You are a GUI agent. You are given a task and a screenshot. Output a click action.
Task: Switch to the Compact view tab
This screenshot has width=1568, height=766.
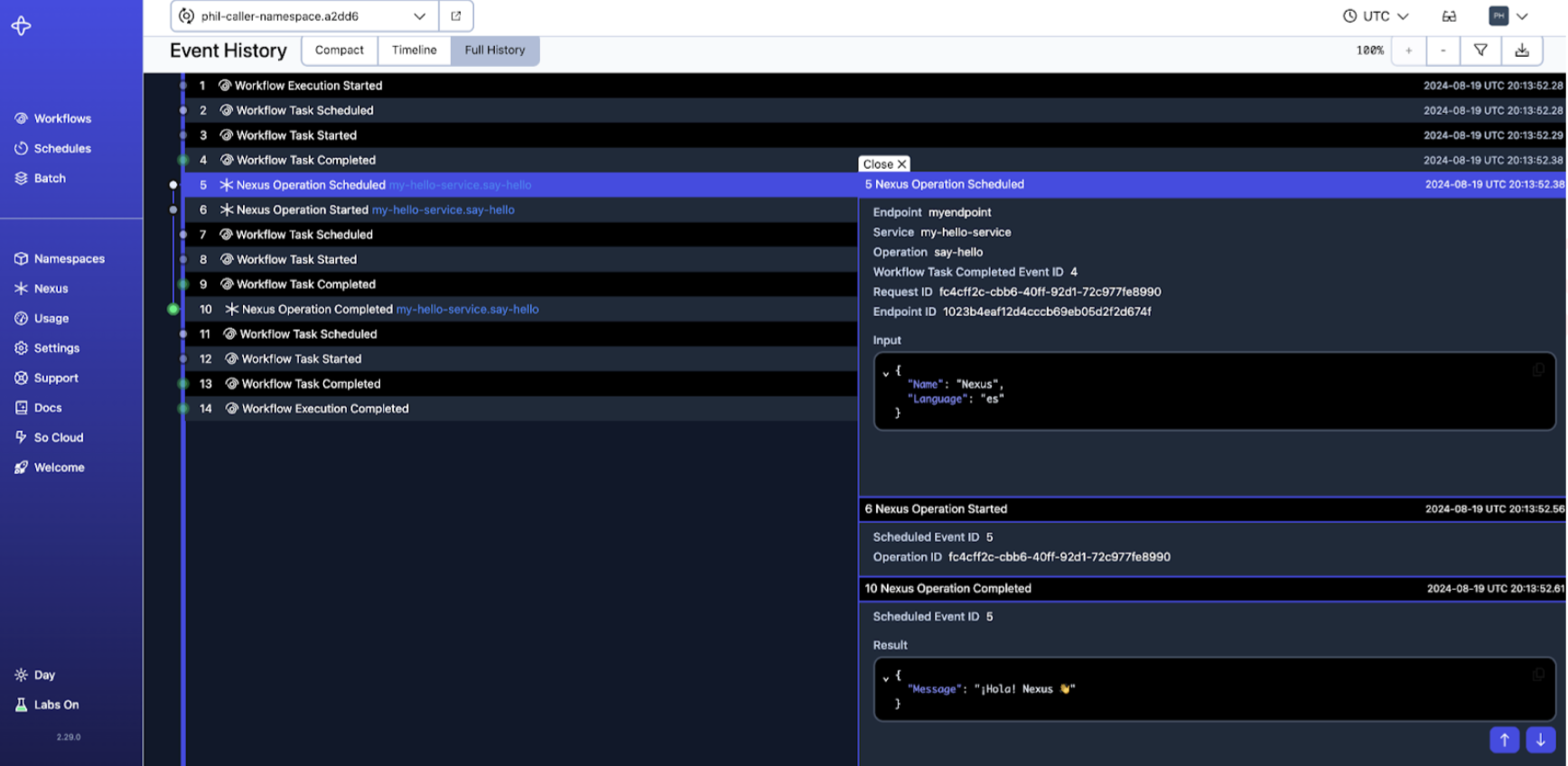click(339, 51)
